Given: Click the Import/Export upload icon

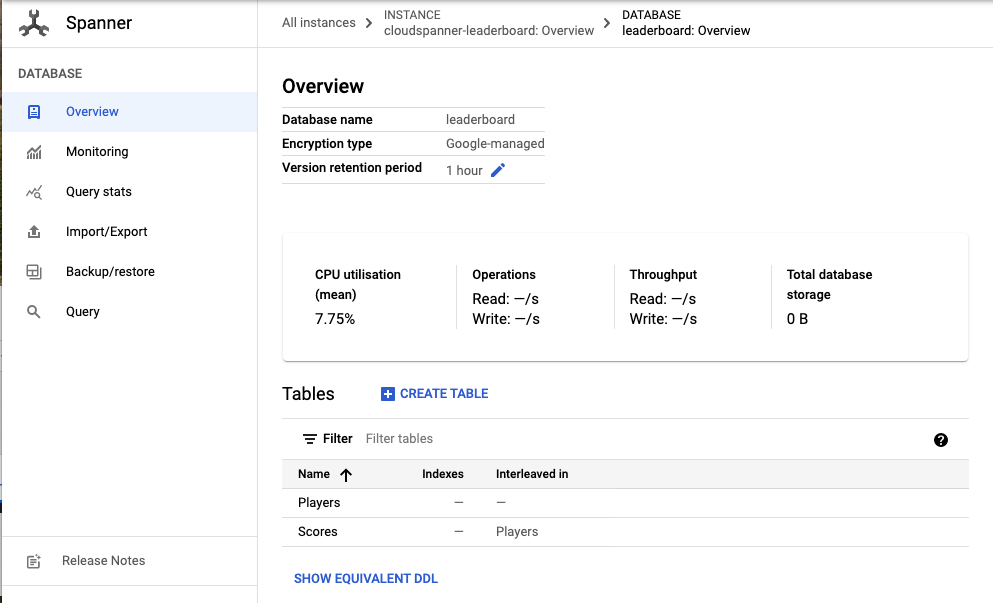Looking at the screenshot, I should (x=34, y=232).
